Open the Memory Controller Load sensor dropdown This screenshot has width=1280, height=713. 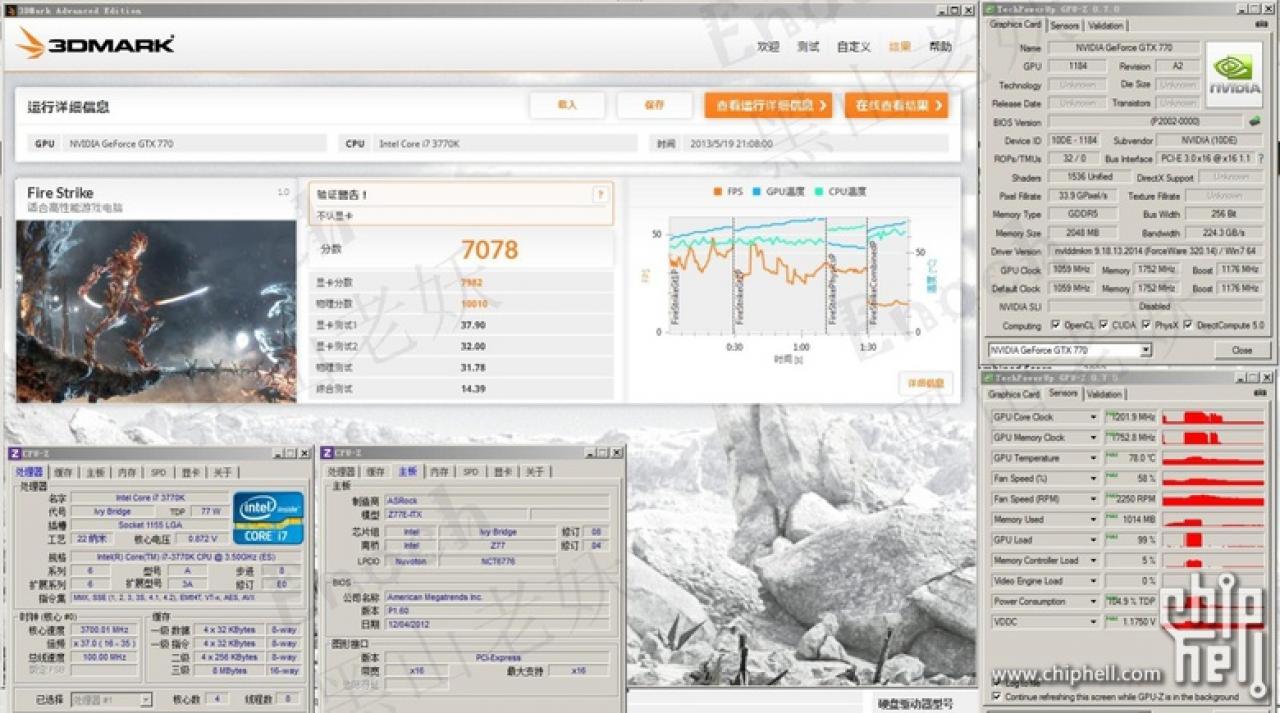pos(1093,560)
